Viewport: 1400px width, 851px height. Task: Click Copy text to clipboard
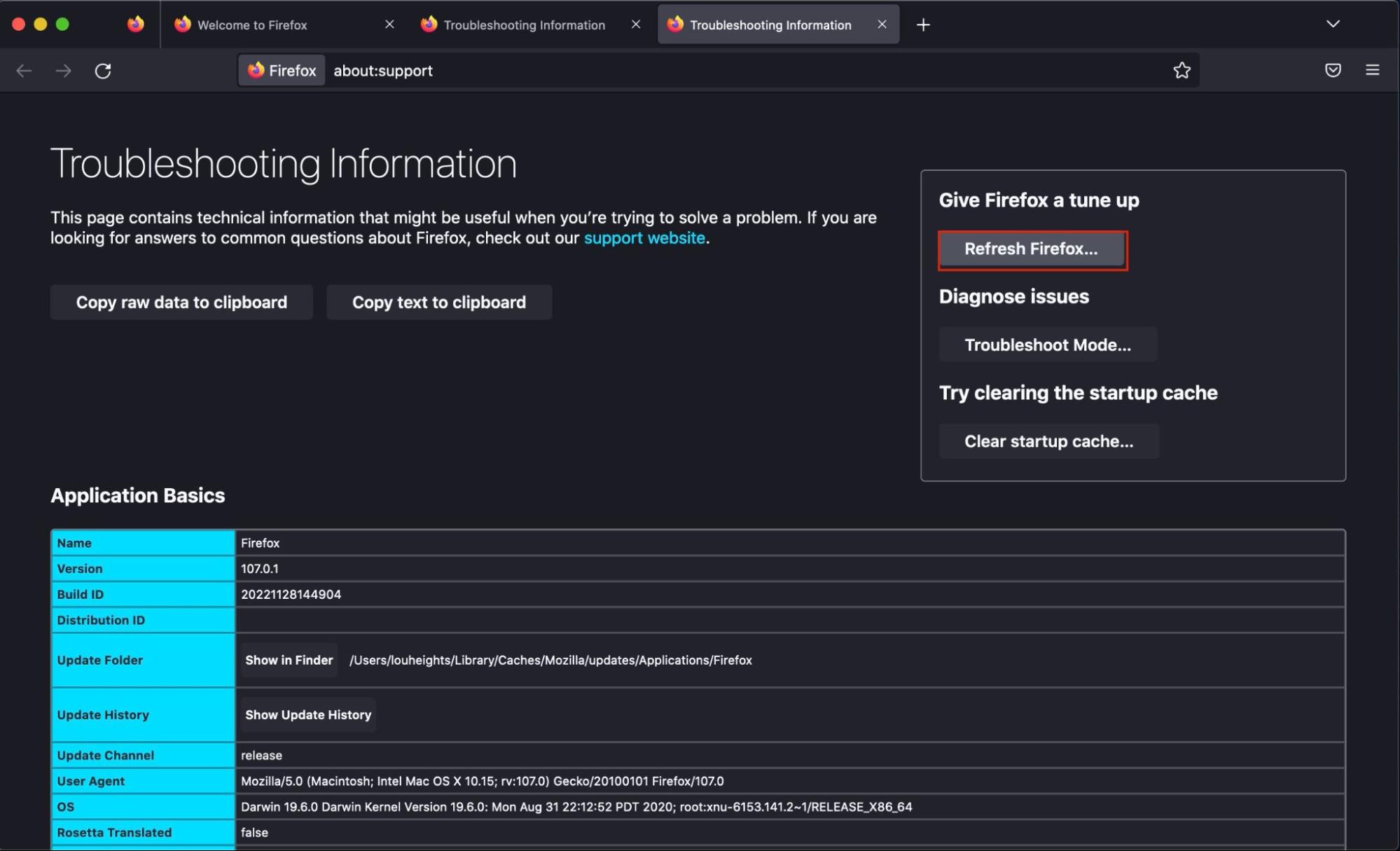[439, 302]
